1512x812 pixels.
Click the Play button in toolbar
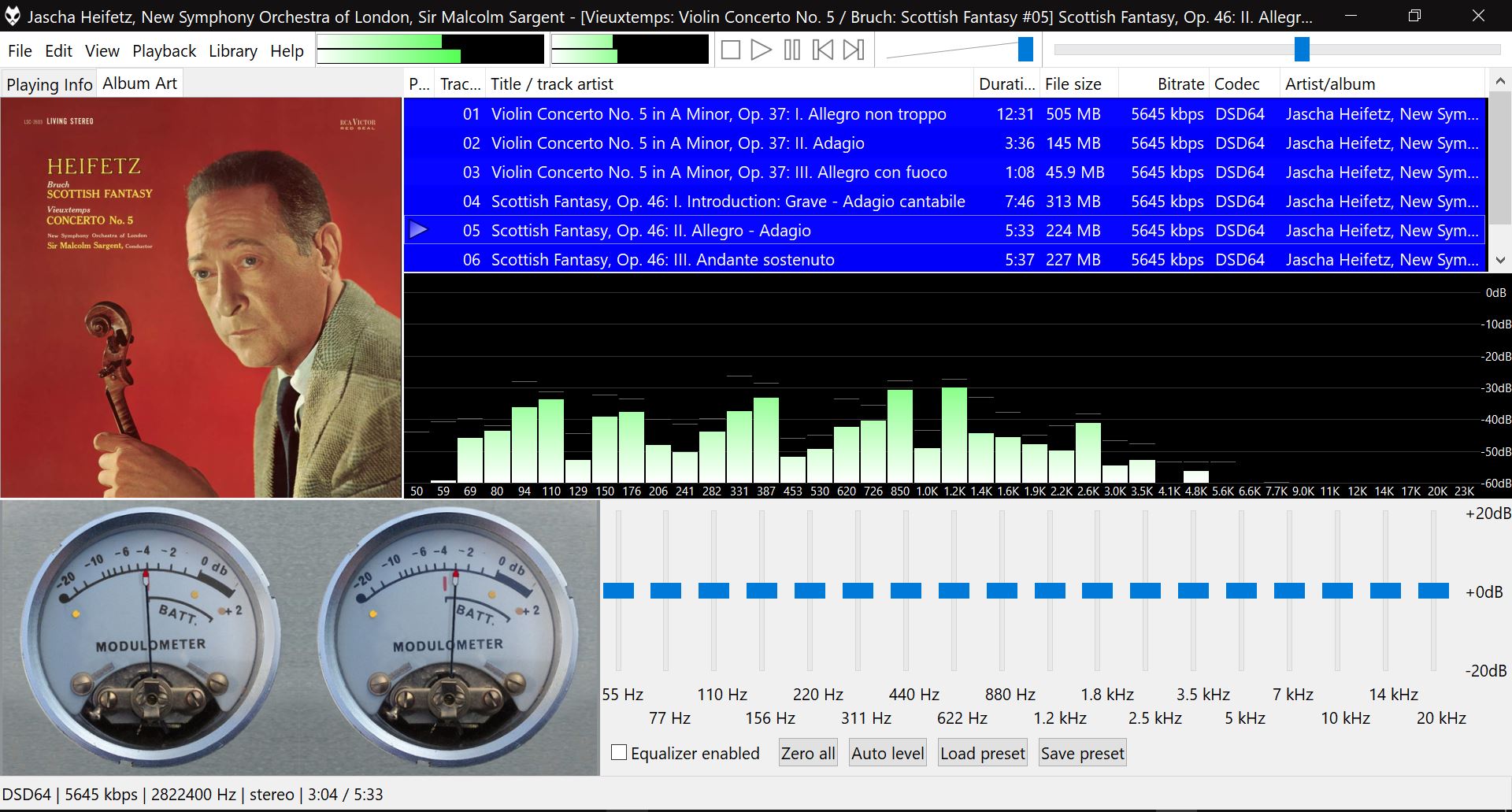[761, 50]
